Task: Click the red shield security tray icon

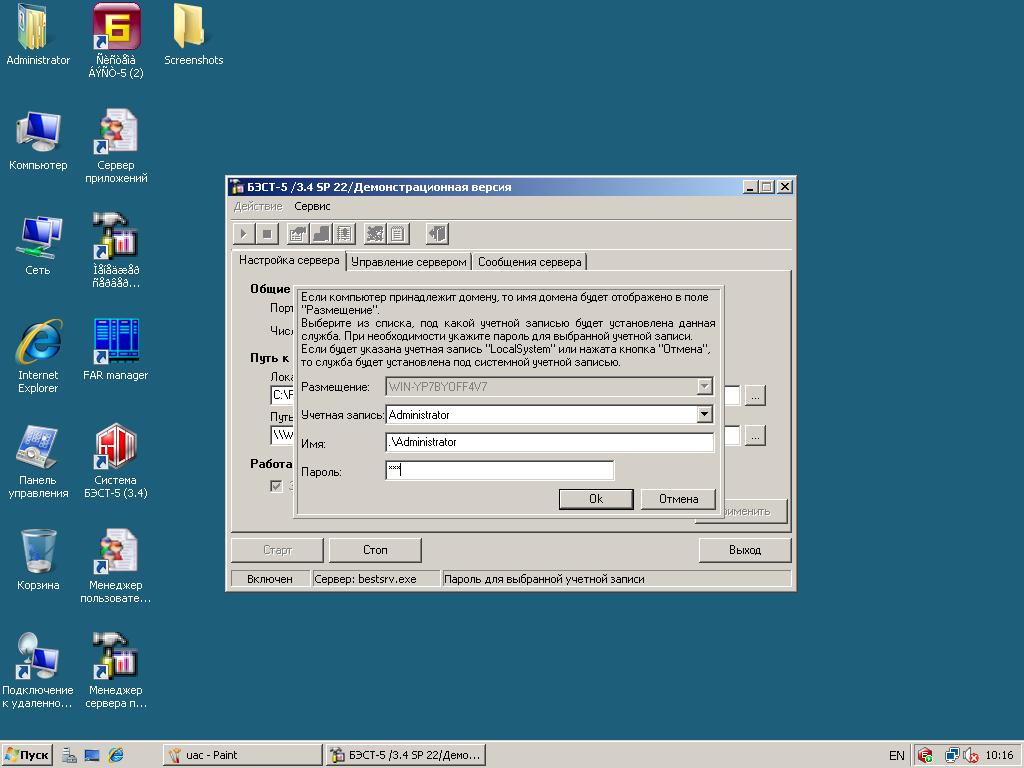Action: 925,756
